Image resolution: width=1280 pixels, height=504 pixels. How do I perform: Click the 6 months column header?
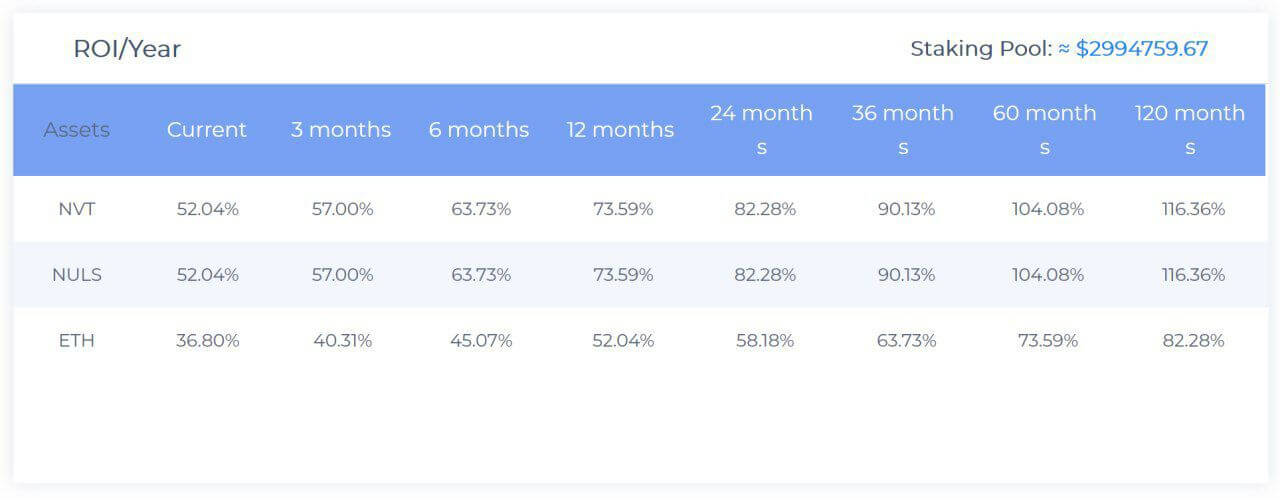click(479, 130)
